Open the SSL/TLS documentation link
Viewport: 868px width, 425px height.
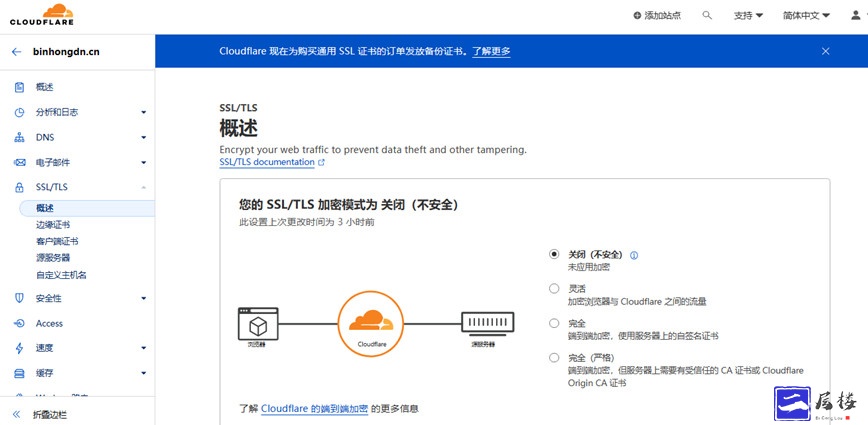point(267,162)
